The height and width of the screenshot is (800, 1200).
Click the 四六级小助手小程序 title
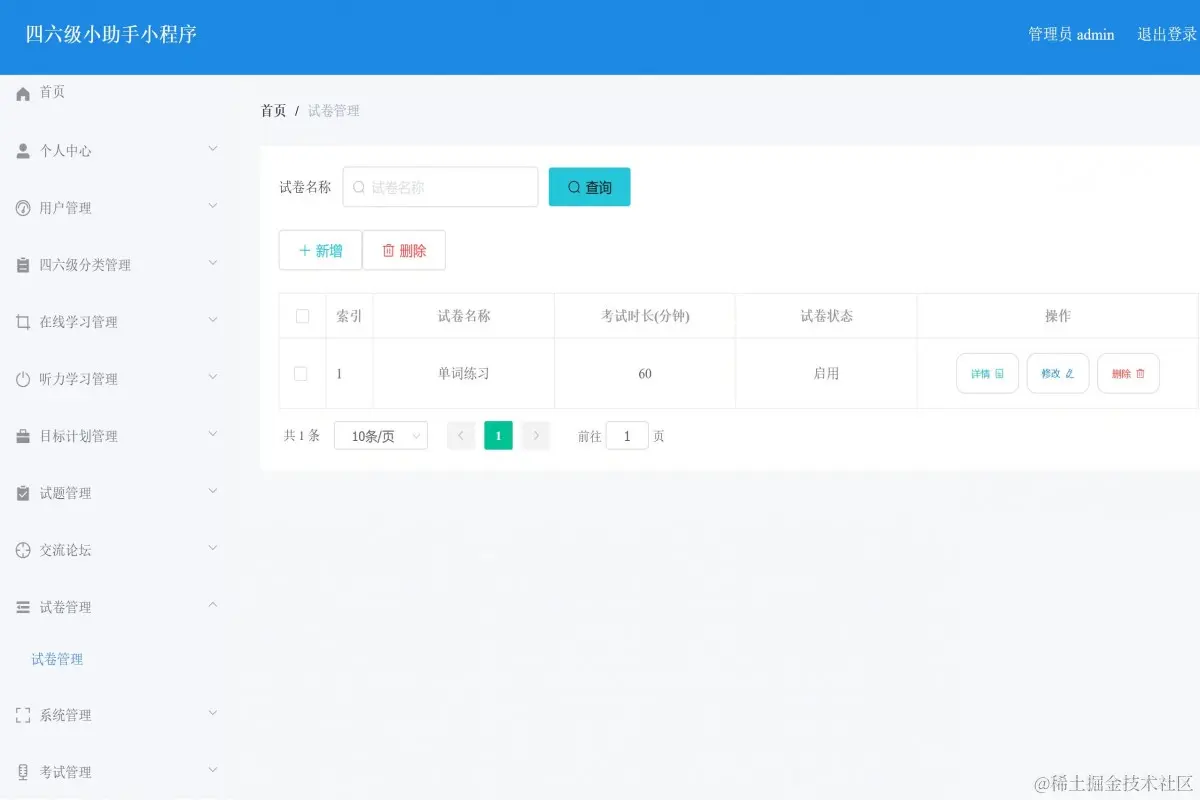[x=111, y=34]
